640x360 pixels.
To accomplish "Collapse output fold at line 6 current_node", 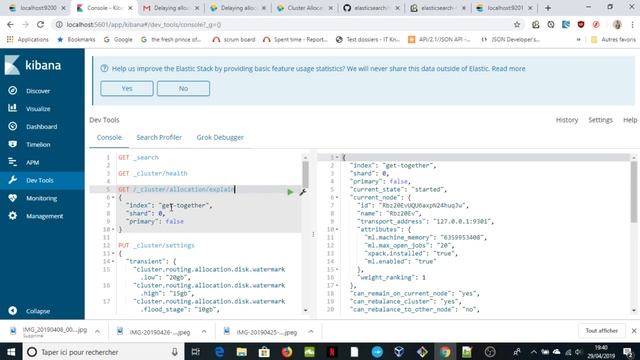I will pyautogui.click(x=337, y=198).
